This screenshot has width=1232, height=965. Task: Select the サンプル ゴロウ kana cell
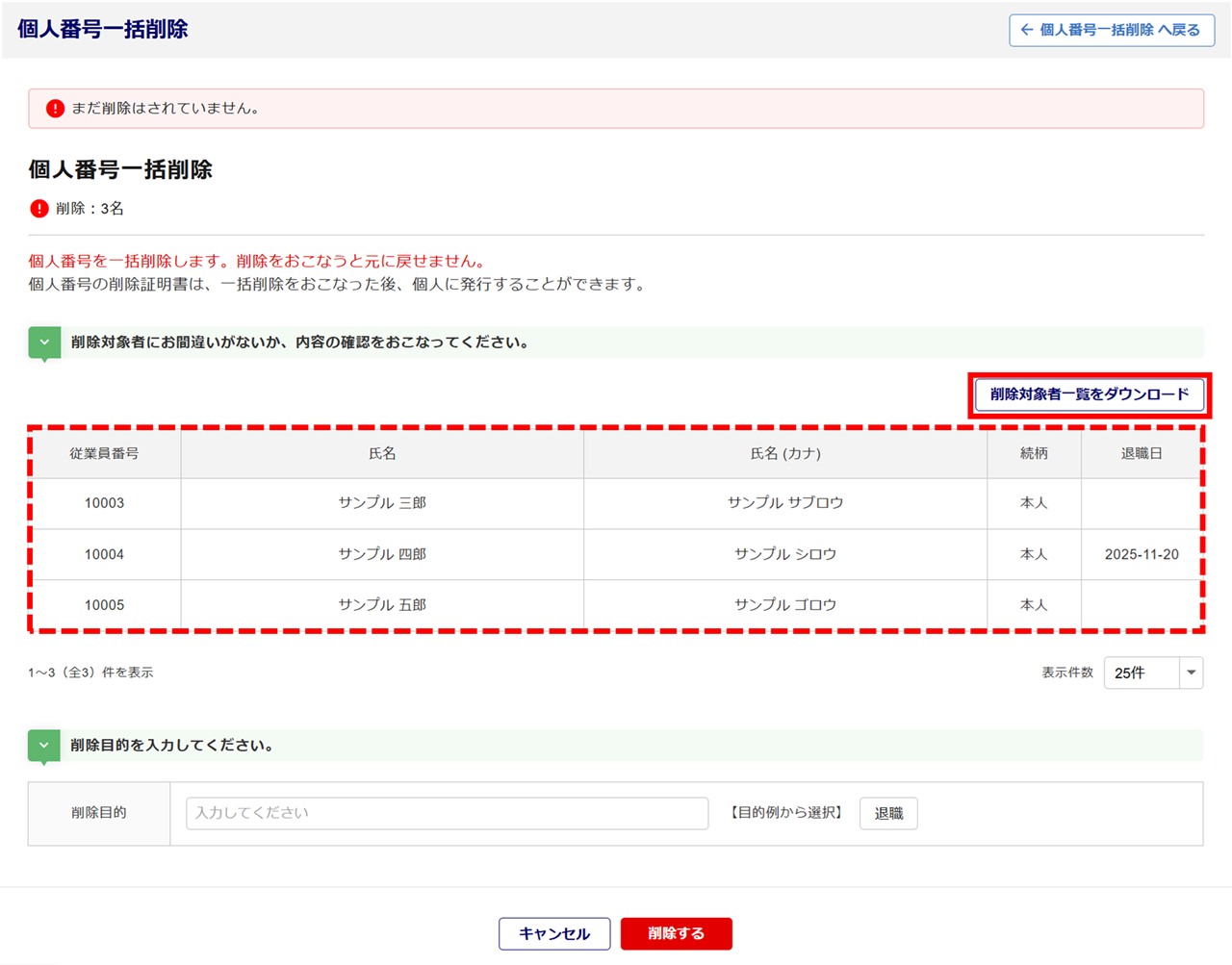(785, 605)
